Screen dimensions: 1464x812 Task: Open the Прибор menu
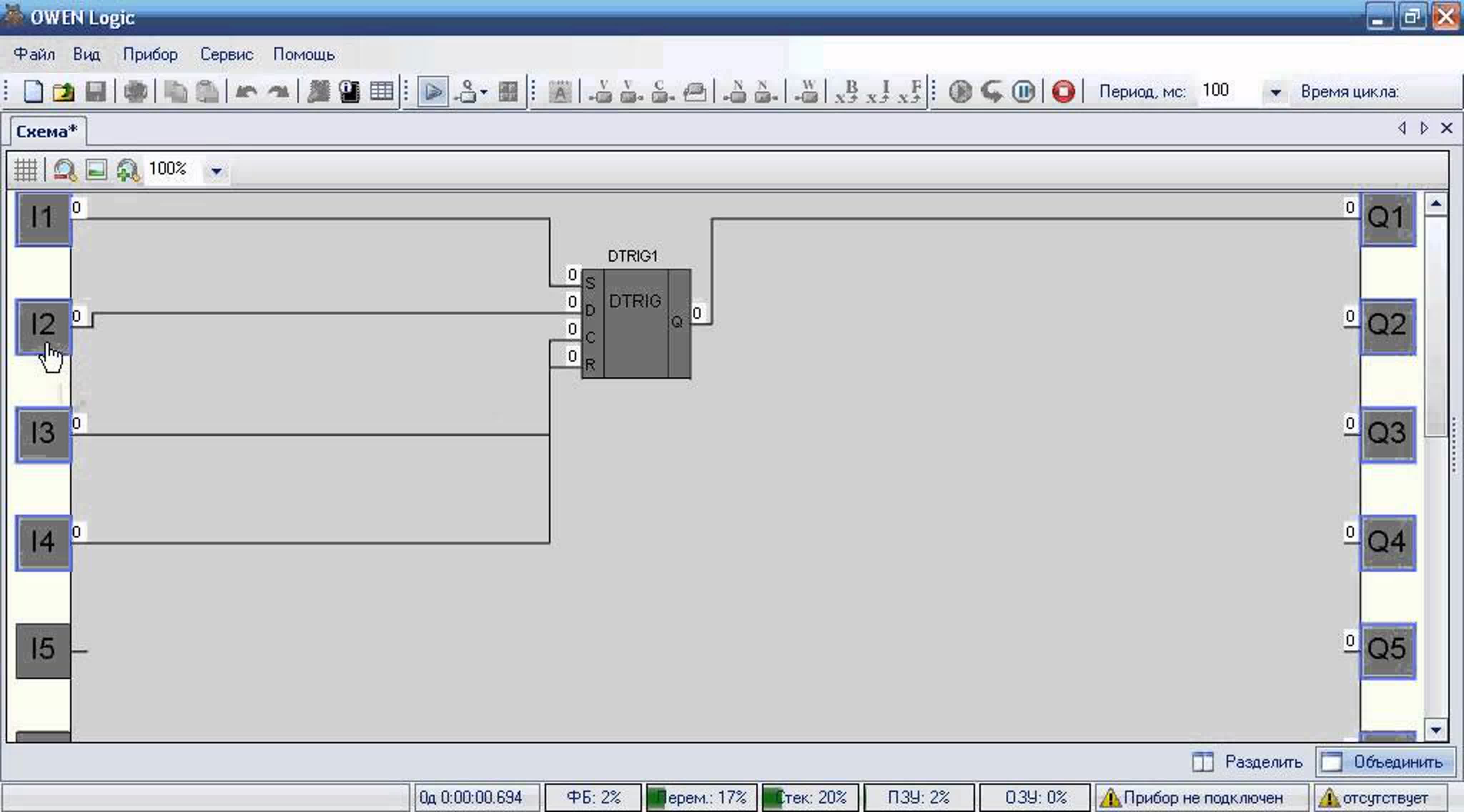click(150, 55)
